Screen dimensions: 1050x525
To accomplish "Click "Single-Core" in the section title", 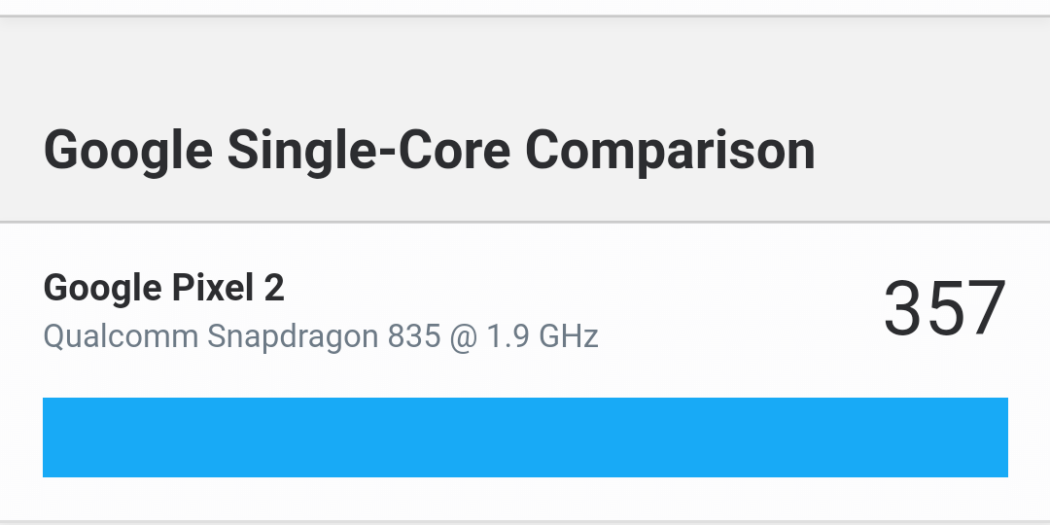I will (369, 151).
